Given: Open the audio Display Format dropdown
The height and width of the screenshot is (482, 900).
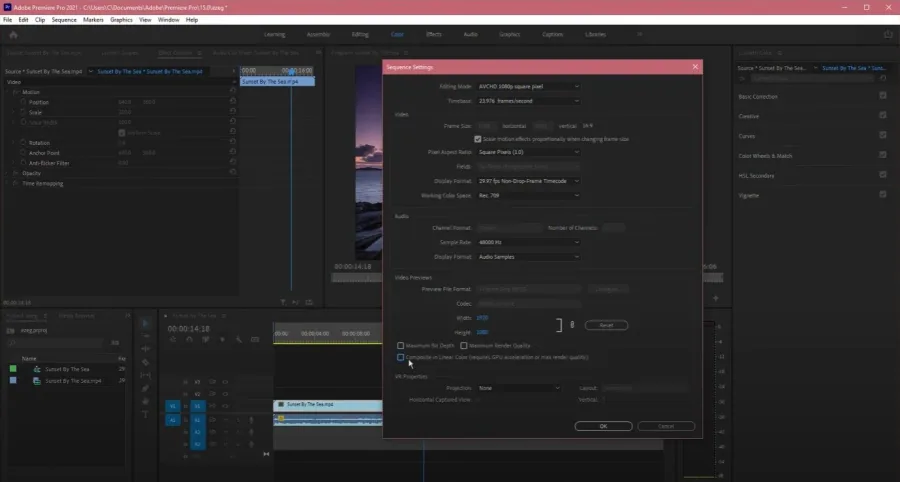Looking at the screenshot, I should pyautogui.click(x=528, y=256).
